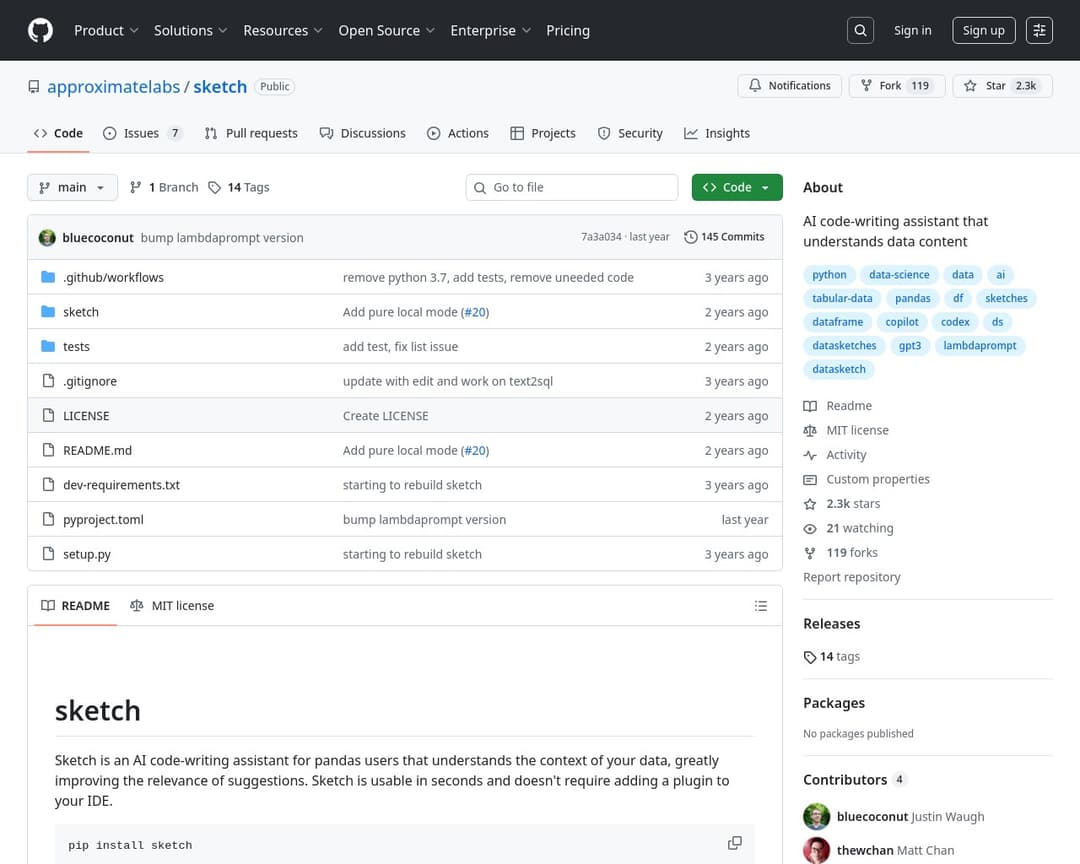Select the pandas topic tag
This screenshot has height=864, width=1080.
click(x=912, y=298)
